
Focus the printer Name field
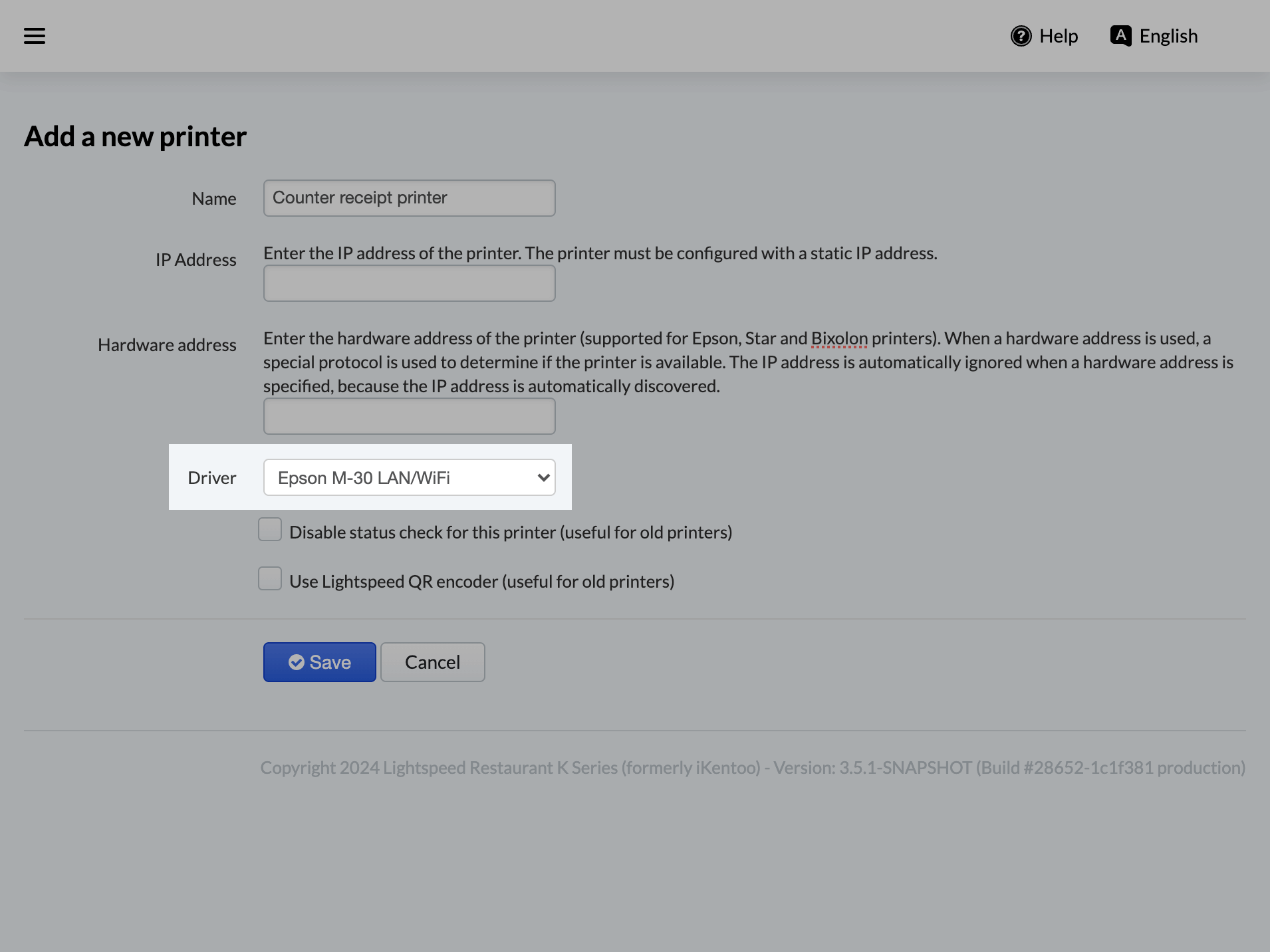[410, 198]
